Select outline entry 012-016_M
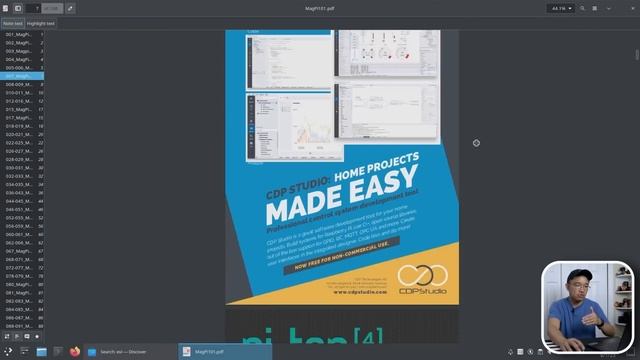This screenshot has width=640, height=360. pos(22,101)
